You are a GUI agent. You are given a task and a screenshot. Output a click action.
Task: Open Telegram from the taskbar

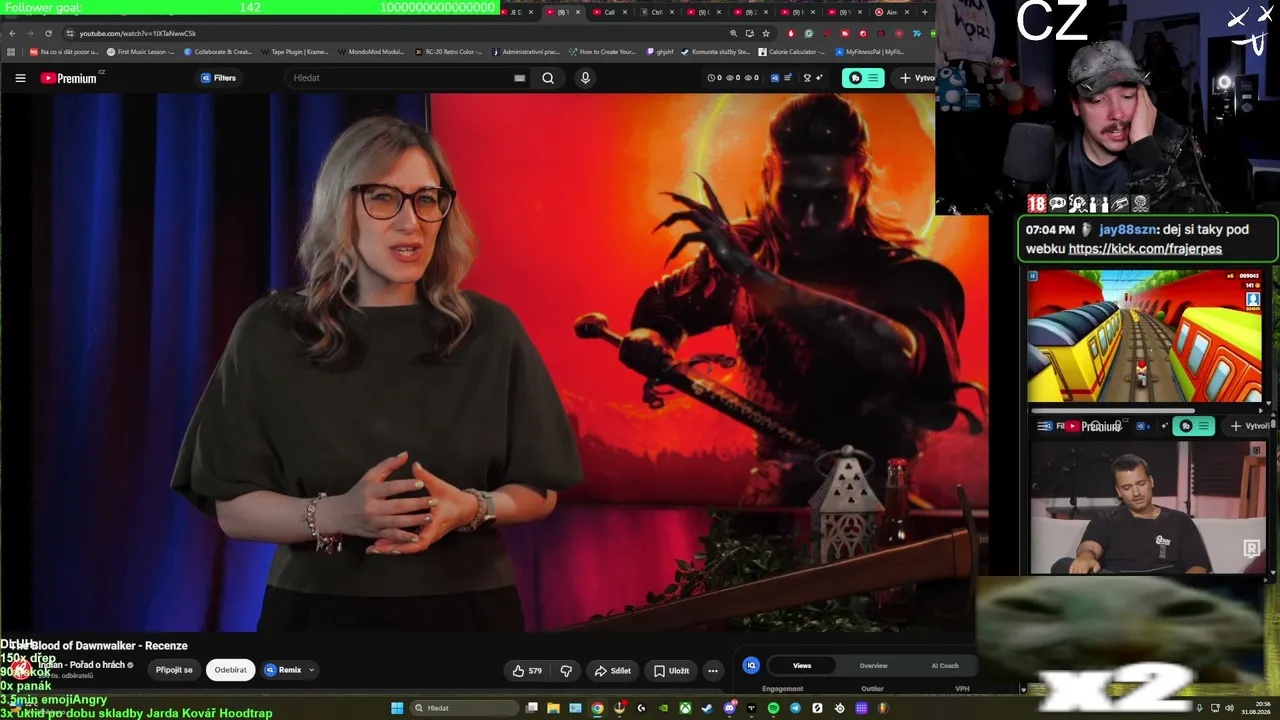point(795,708)
